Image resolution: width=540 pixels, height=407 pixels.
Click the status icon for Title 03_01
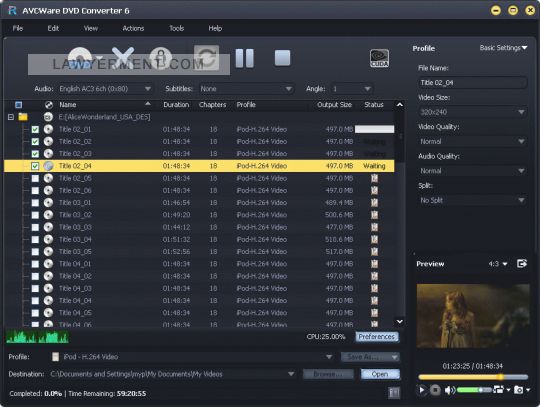[374, 203]
